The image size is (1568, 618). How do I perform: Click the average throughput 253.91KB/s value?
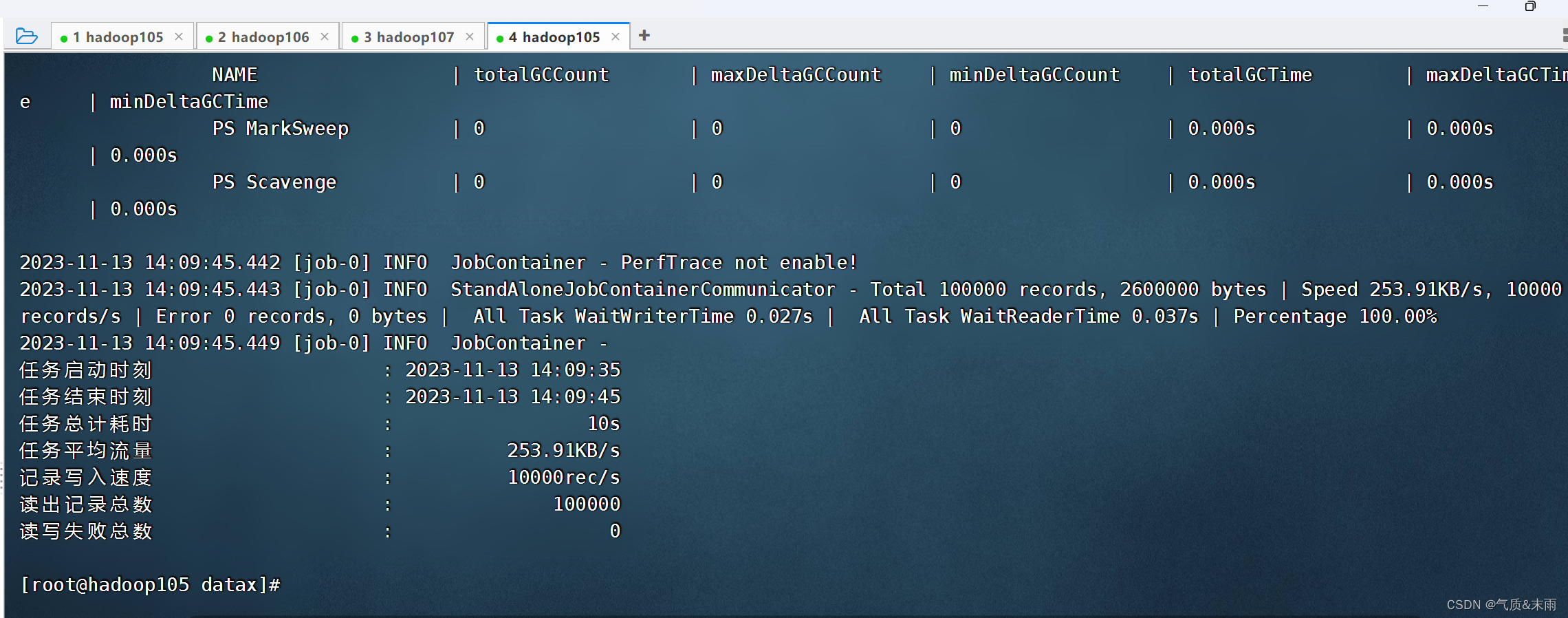[564, 450]
